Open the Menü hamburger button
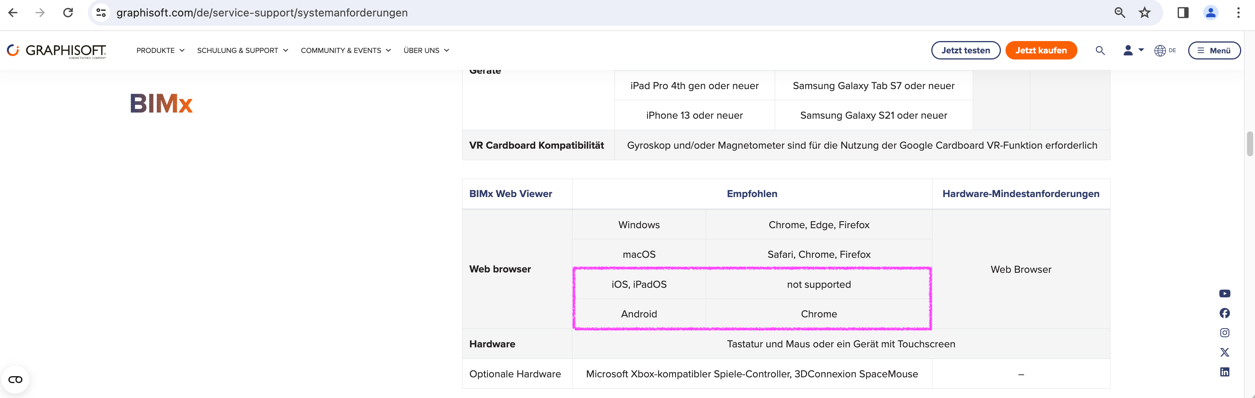 (1214, 50)
